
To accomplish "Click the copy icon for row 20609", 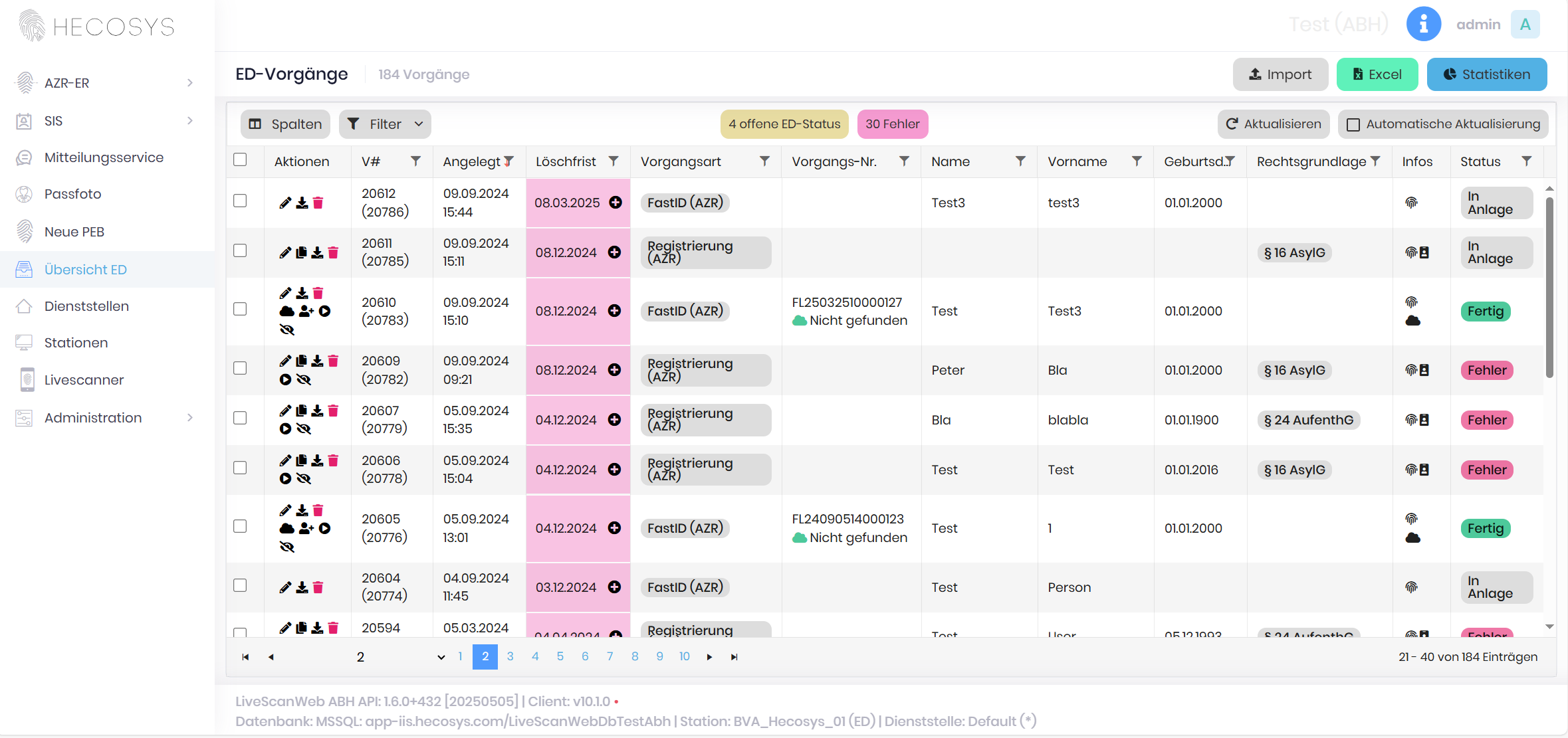I will click(301, 361).
